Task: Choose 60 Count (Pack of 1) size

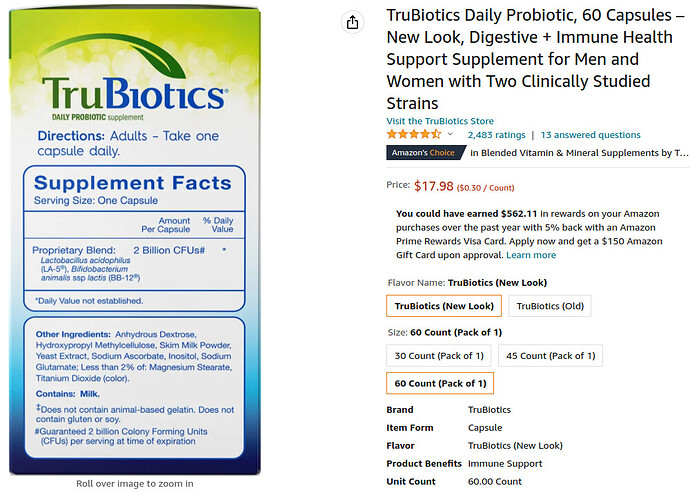Action: coord(440,383)
